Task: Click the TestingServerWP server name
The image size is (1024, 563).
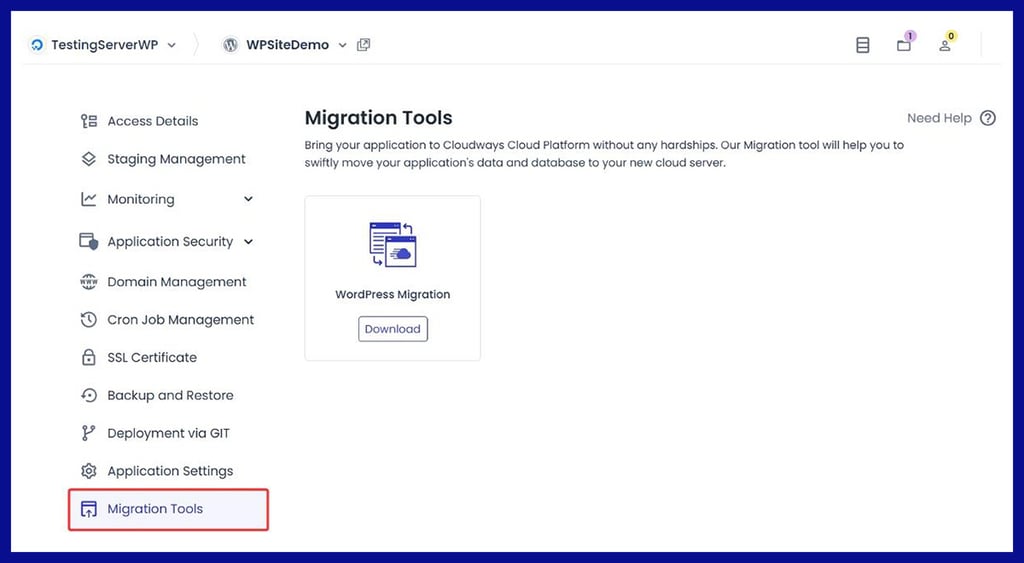Action: pos(104,45)
